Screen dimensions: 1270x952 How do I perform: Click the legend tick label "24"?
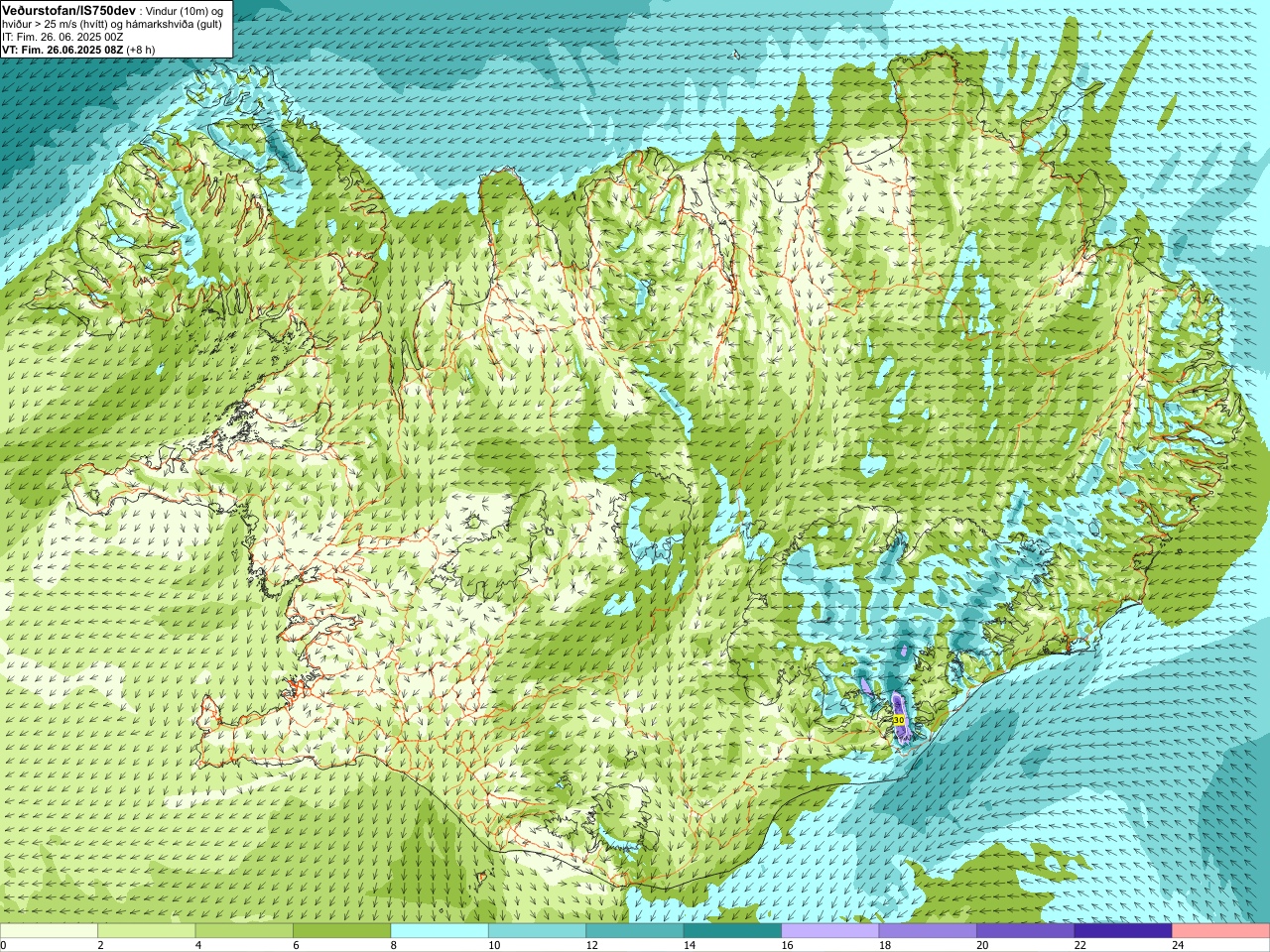coord(1178,945)
